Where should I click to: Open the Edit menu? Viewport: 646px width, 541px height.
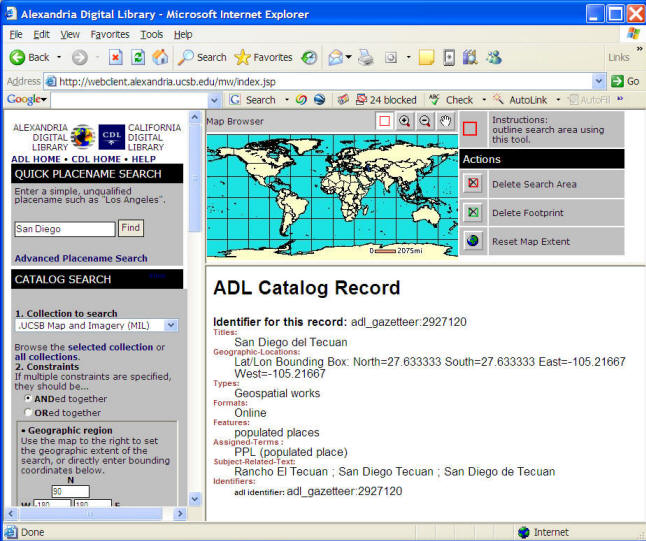click(x=41, y=34)
